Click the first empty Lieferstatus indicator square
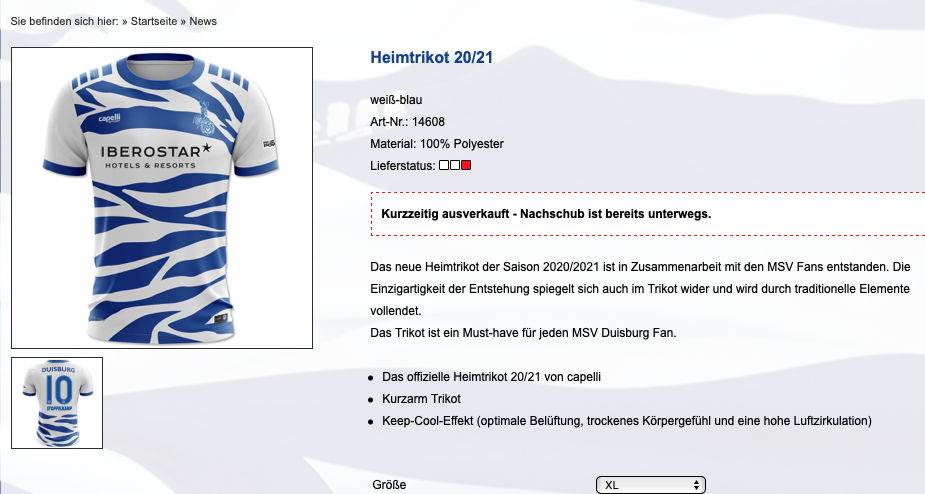 tap(444, 165)
